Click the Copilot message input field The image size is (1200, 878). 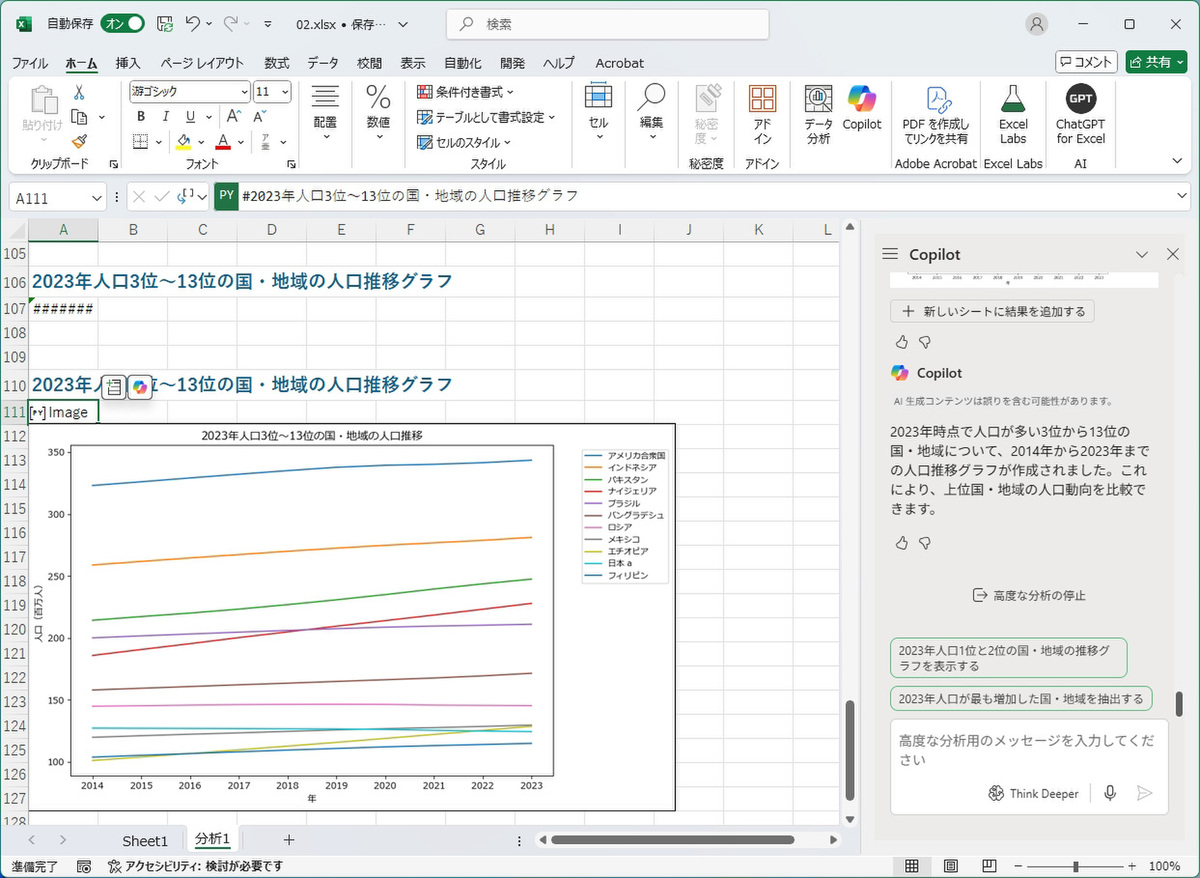pyautogui.click(x=1028, y=750)
